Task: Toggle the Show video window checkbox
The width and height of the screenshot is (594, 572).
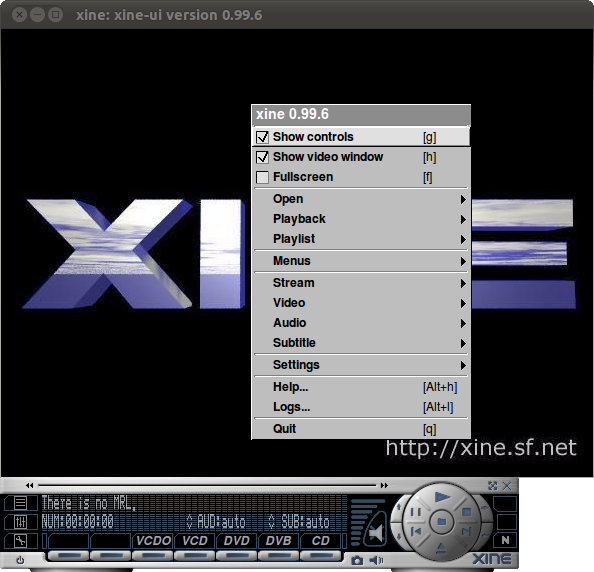Action: click(x=262, y=157)
